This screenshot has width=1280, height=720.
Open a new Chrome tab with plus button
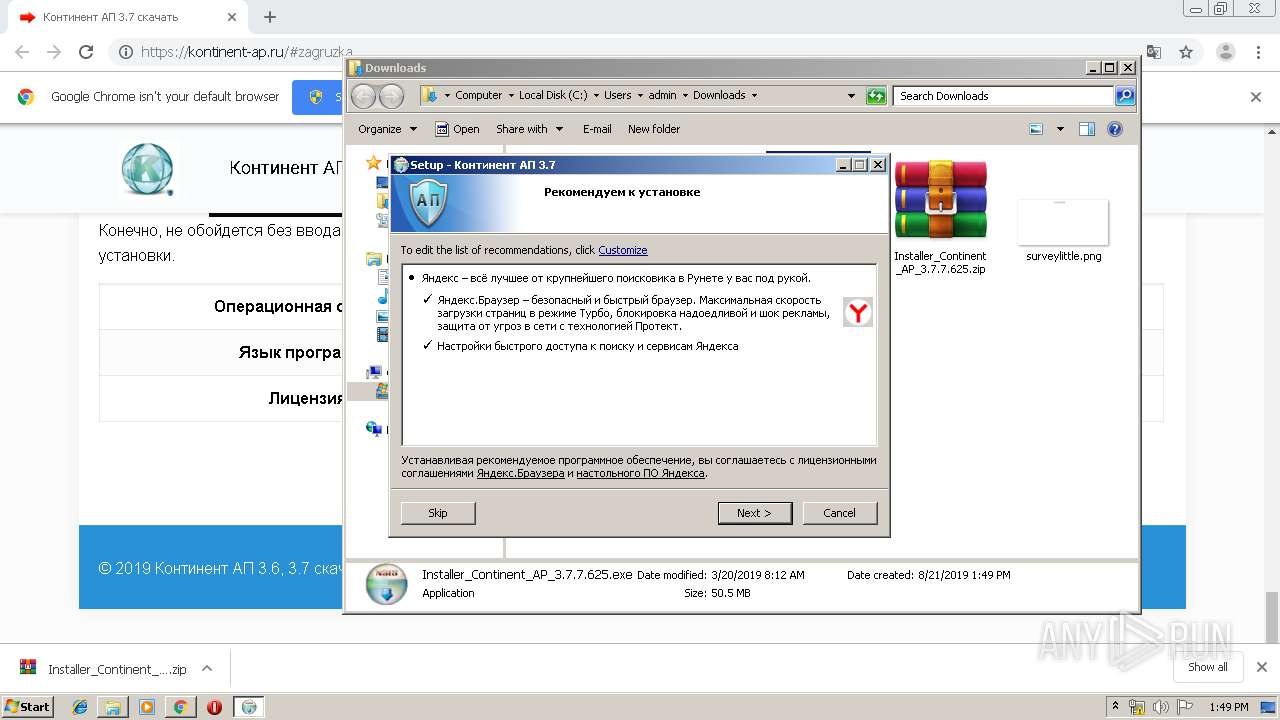[x=270, y=17]
